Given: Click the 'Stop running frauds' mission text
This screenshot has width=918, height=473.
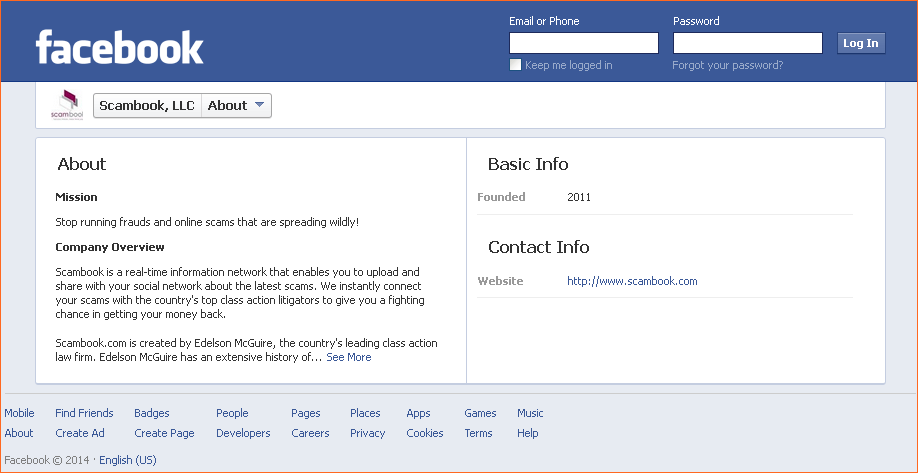Looking at the screenshot, I should pyautogui.click(x=207, y=222).
